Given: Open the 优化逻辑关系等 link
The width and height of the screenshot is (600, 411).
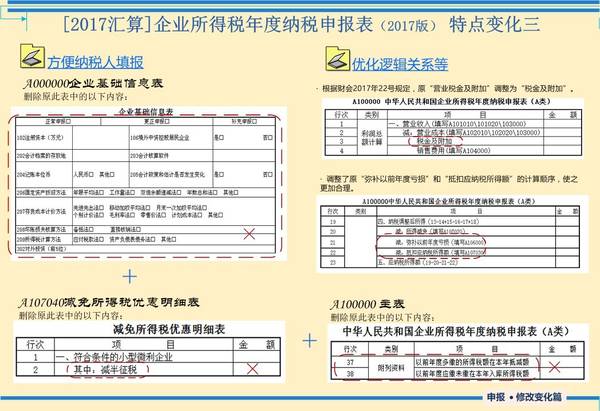Looking at the screenshot, I should coord(400,64).
